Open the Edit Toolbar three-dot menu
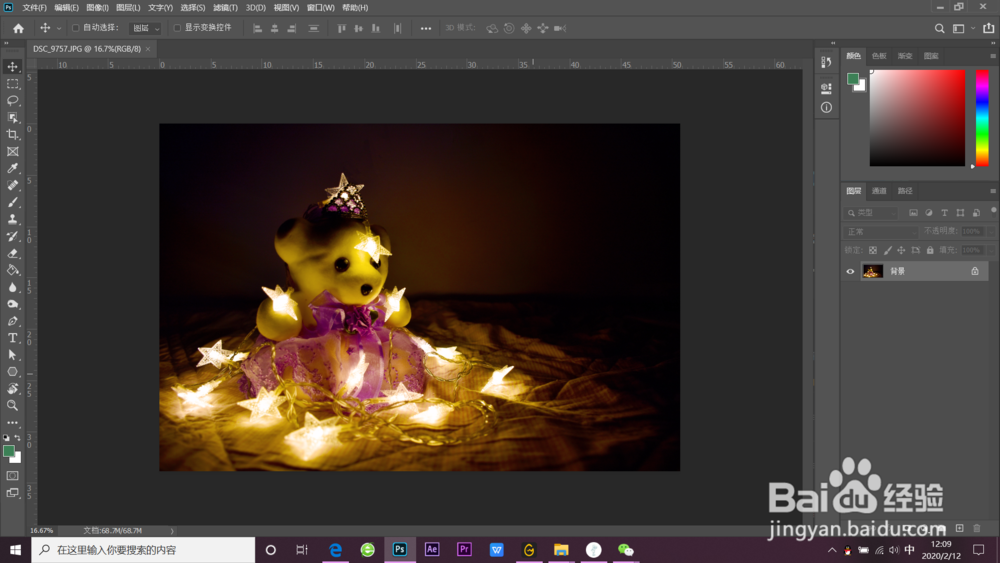 pyautogui.click(x=12, y=423)
